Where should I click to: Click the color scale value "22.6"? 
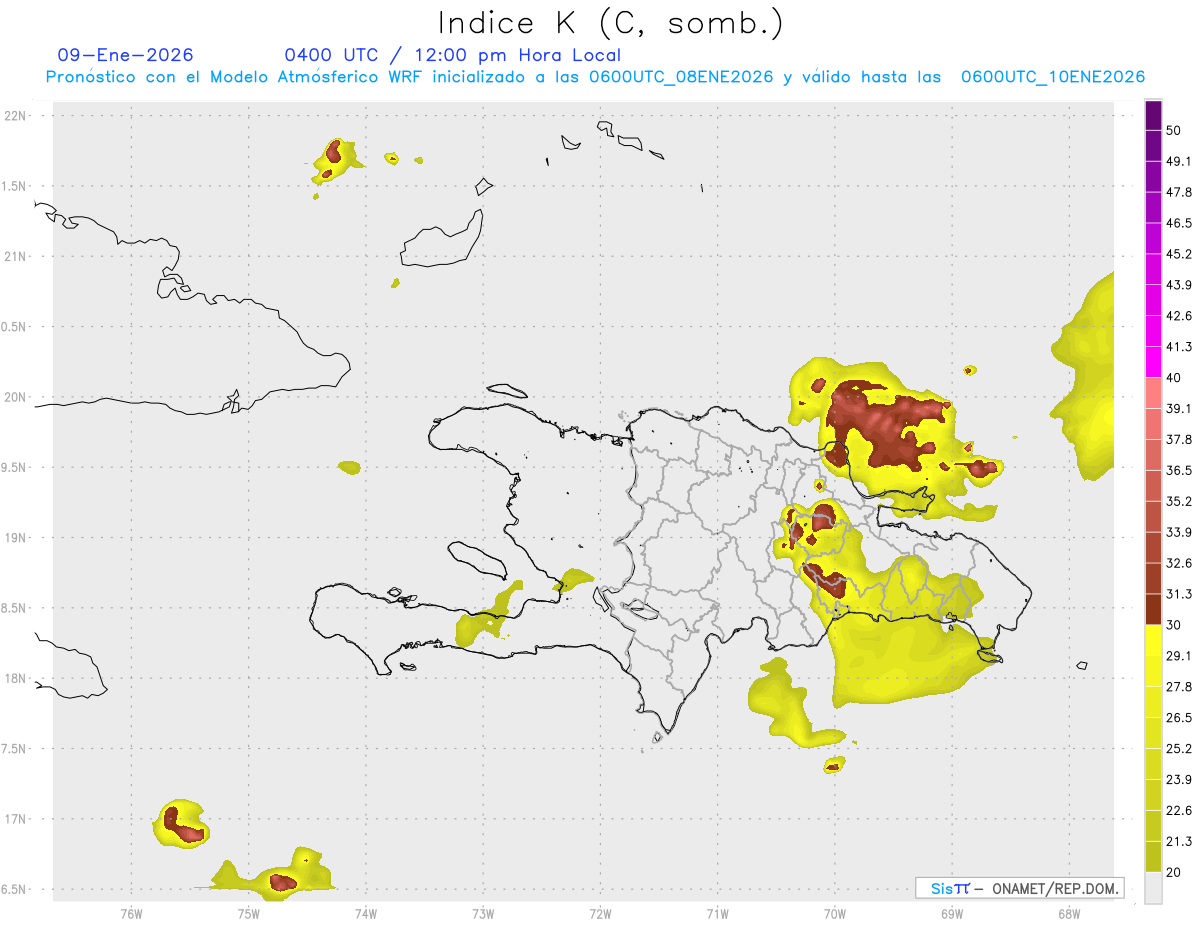click(1179, 810)
